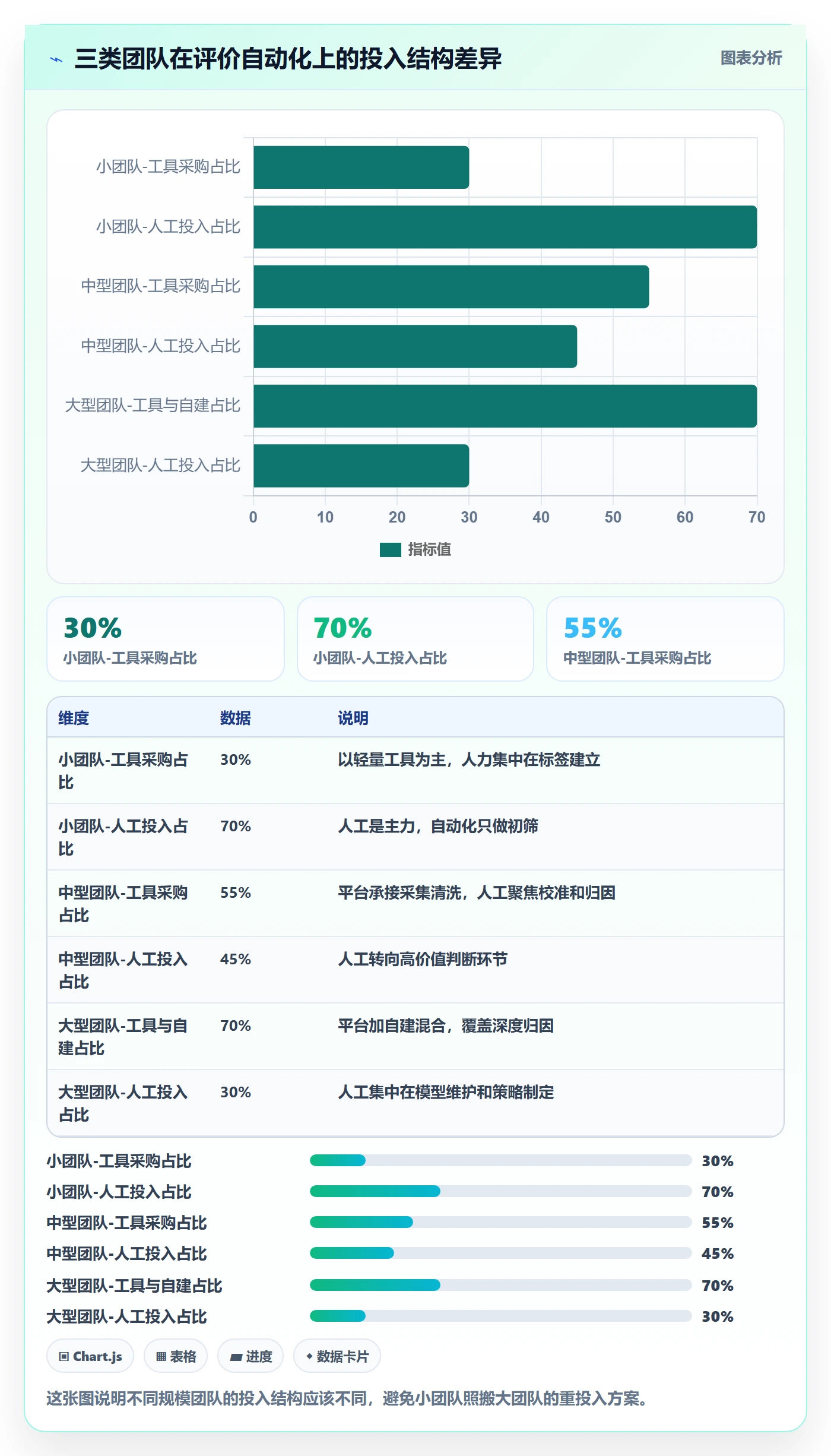Select the 30% 小团队-工具采购占比 data card
The width and height of the screenshot is (831, 1456).
click(166, 639)
